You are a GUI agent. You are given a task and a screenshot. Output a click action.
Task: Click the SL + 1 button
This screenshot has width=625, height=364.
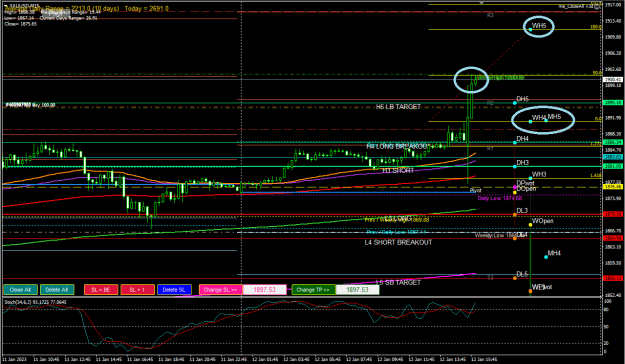pos(138,290)
